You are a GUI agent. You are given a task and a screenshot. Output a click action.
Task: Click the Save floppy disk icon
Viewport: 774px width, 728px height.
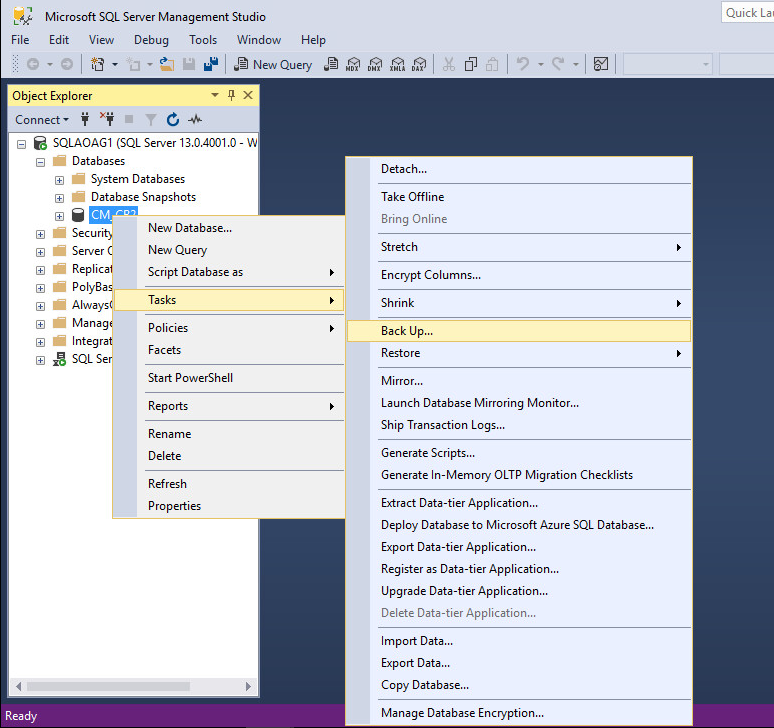(189, 64)
